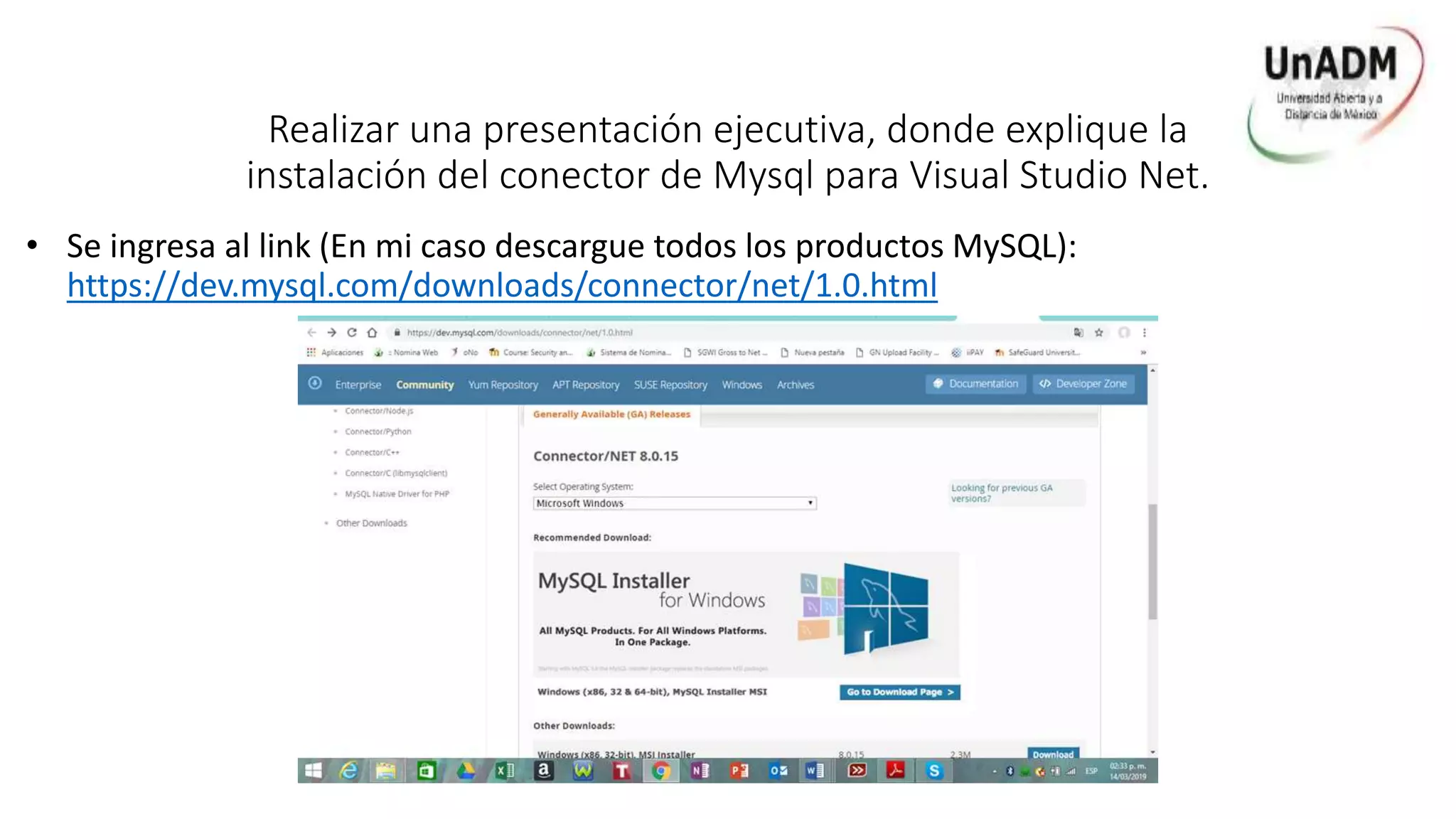Open the Other Downloads sidebar link

372,523
